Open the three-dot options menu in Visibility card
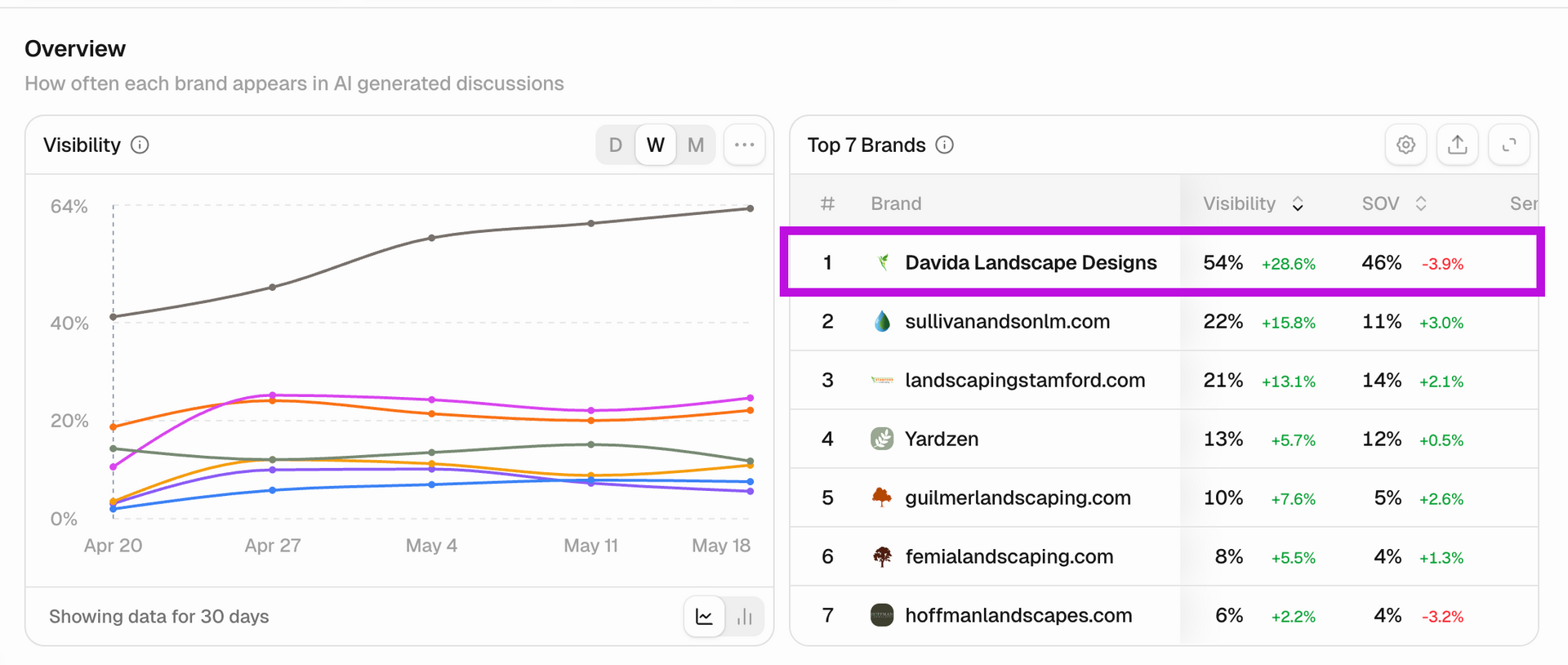 [x=744, y=145]
